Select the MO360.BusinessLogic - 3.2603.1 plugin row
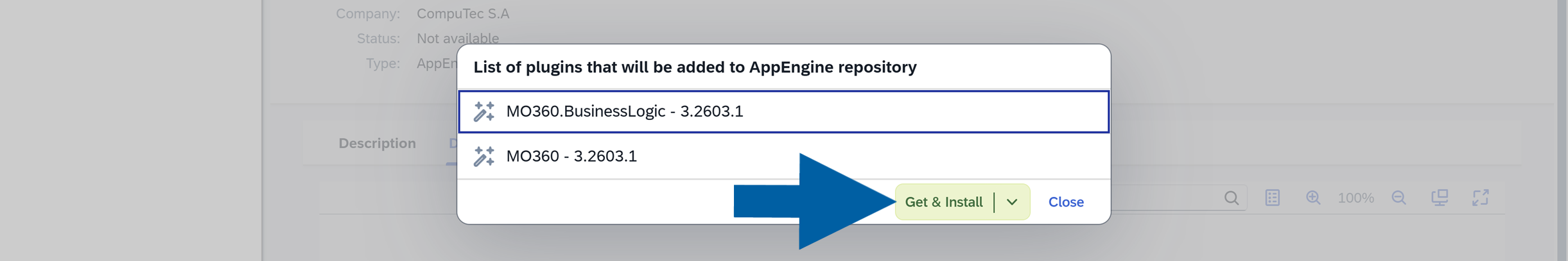Image resolution: width=1568 pixels, height=261 pixels. pyautogui.click(x=783, y=112)
